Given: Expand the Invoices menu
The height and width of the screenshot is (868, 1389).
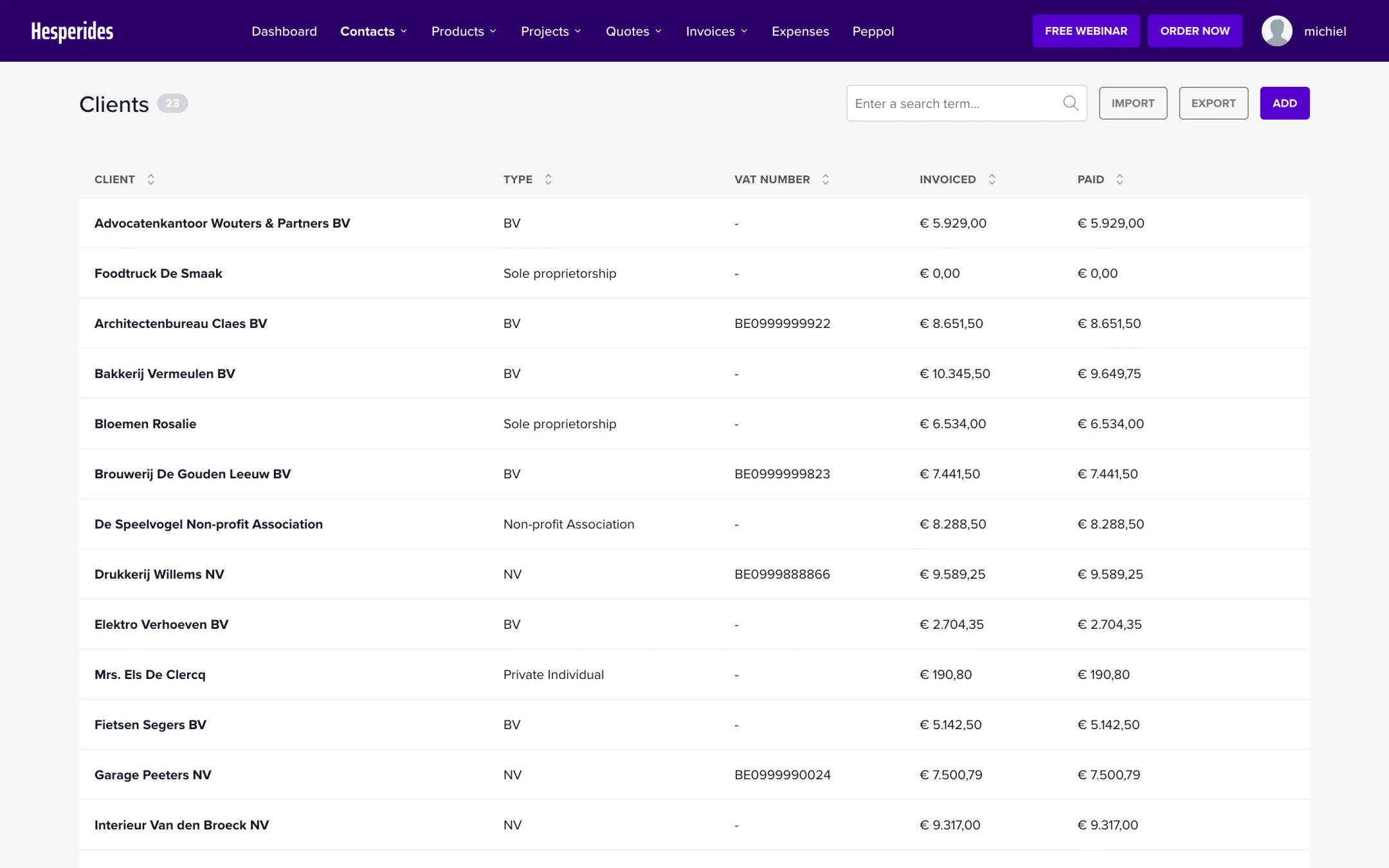Looking at the screenshot, I should pos(716,31).
